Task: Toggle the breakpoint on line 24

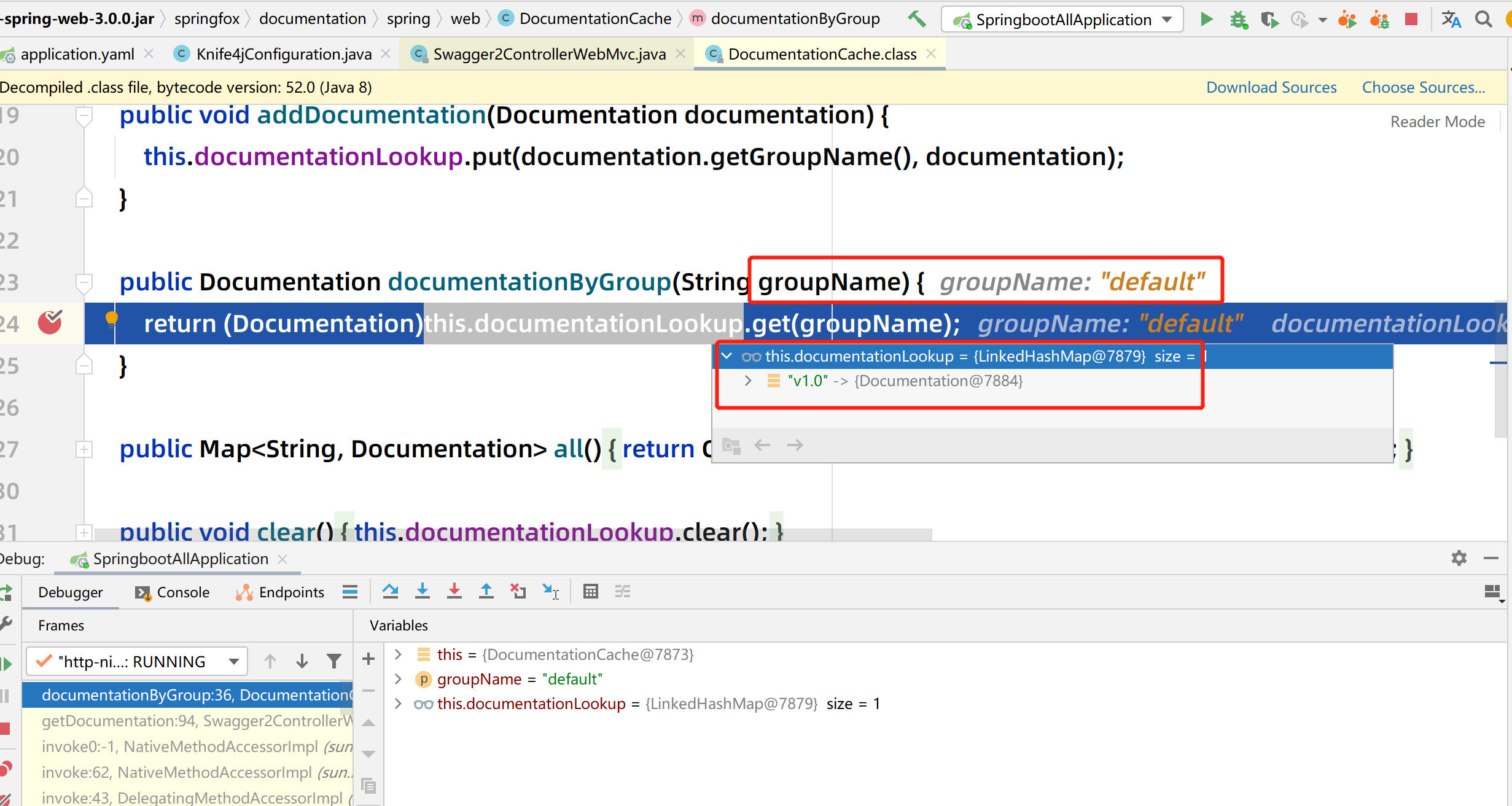Action: 50,323
